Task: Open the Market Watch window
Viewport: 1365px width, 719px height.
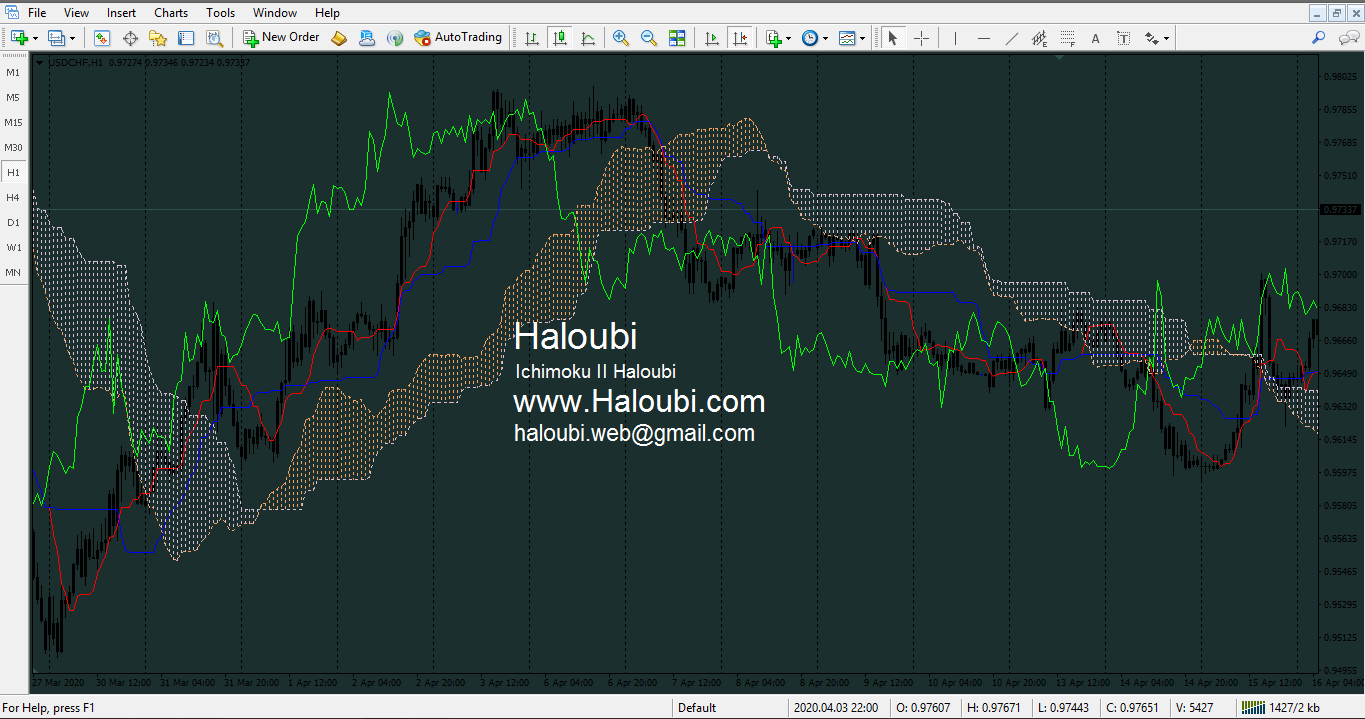Action: tap(102, 38)
